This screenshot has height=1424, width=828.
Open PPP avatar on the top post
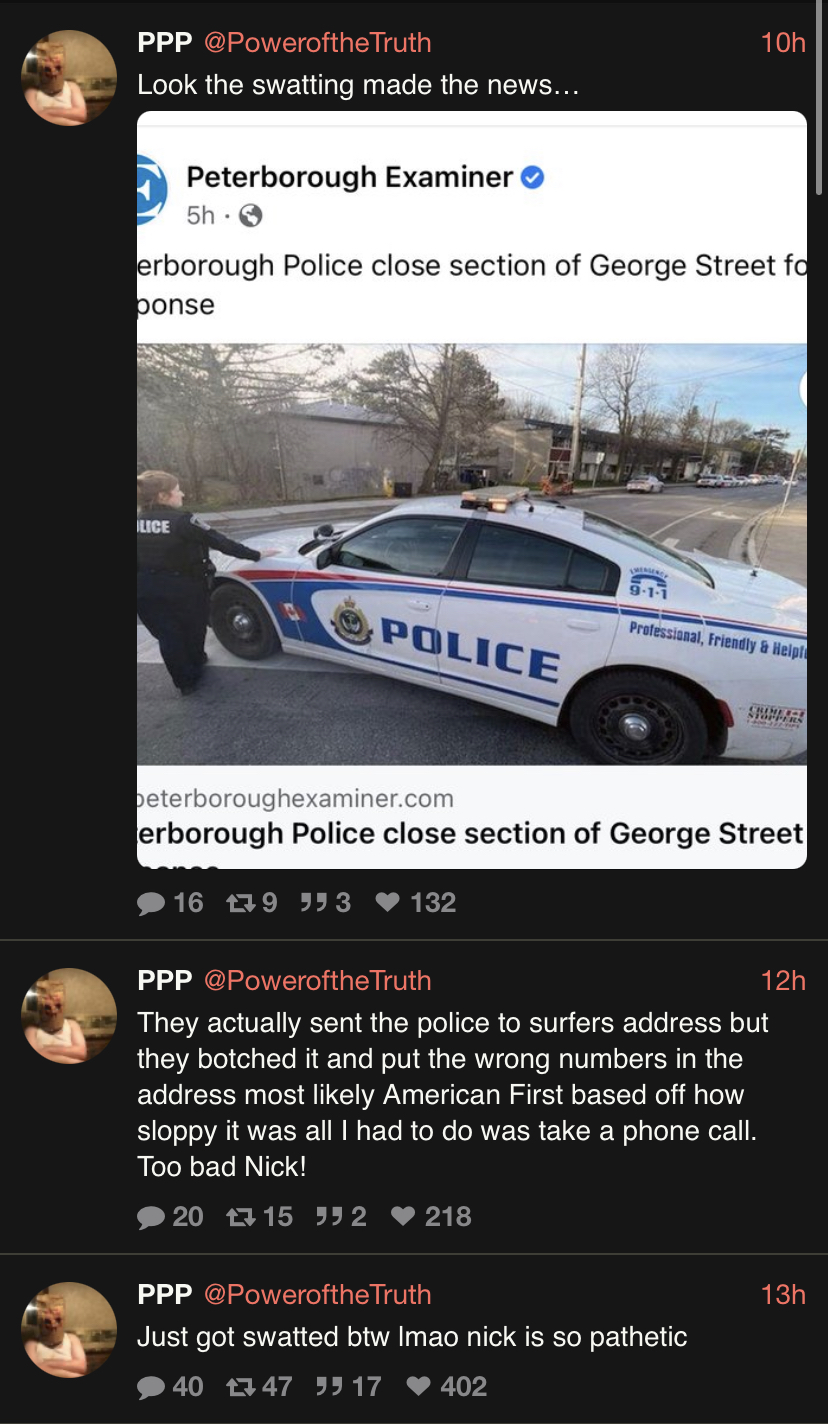coord(69,78)
